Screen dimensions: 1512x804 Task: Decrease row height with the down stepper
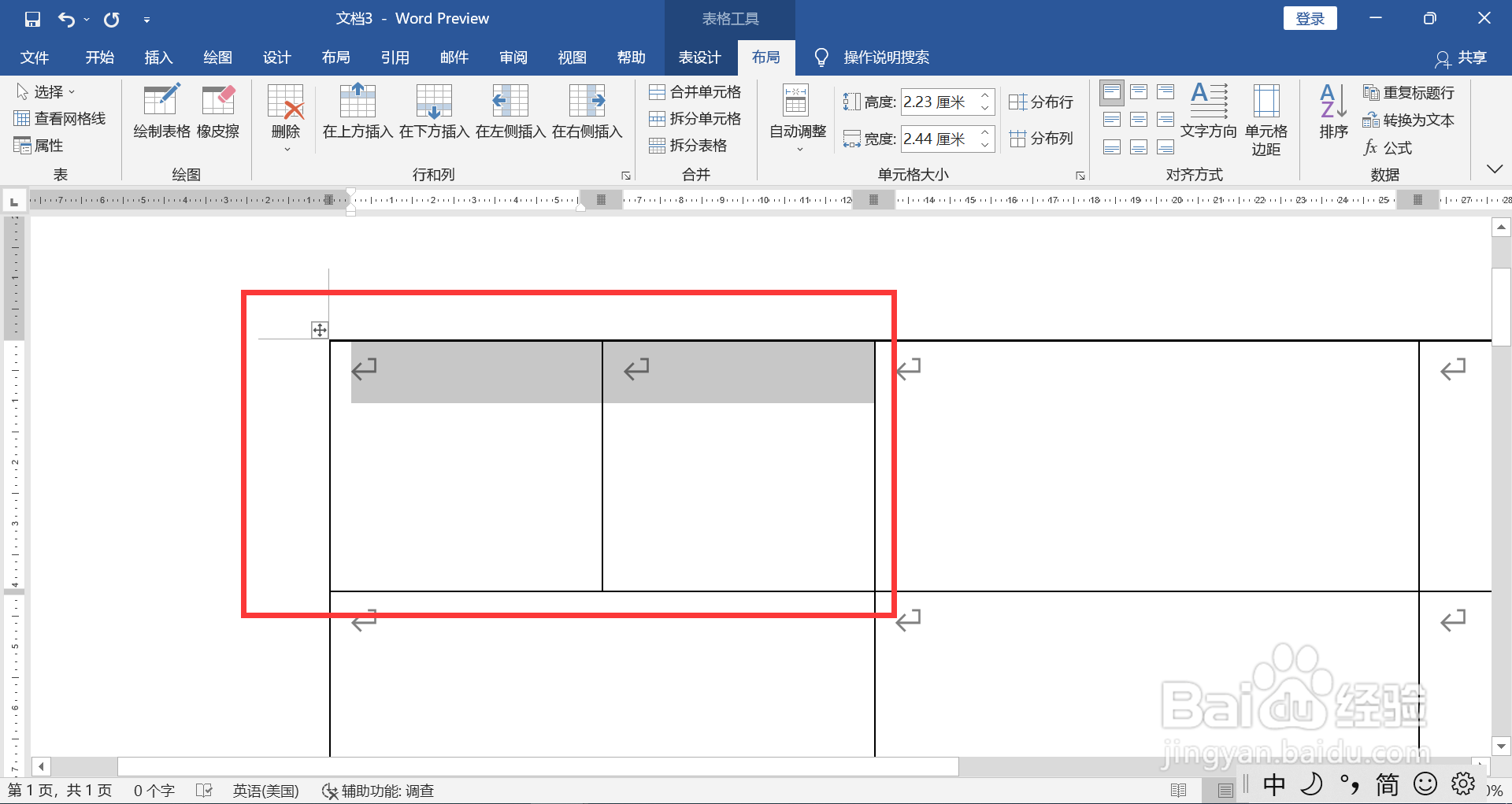[x=985, y=108]
